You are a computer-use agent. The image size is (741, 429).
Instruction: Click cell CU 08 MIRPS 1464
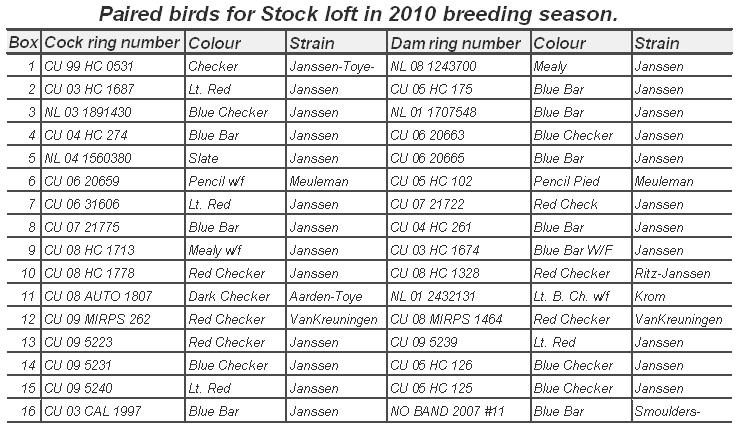pos(458,319)
